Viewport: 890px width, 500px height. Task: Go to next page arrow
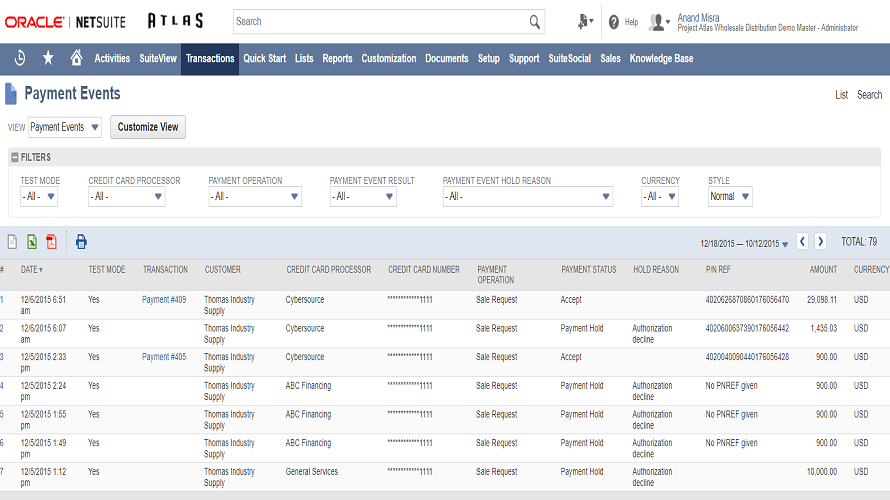click(x=820, y=242)
